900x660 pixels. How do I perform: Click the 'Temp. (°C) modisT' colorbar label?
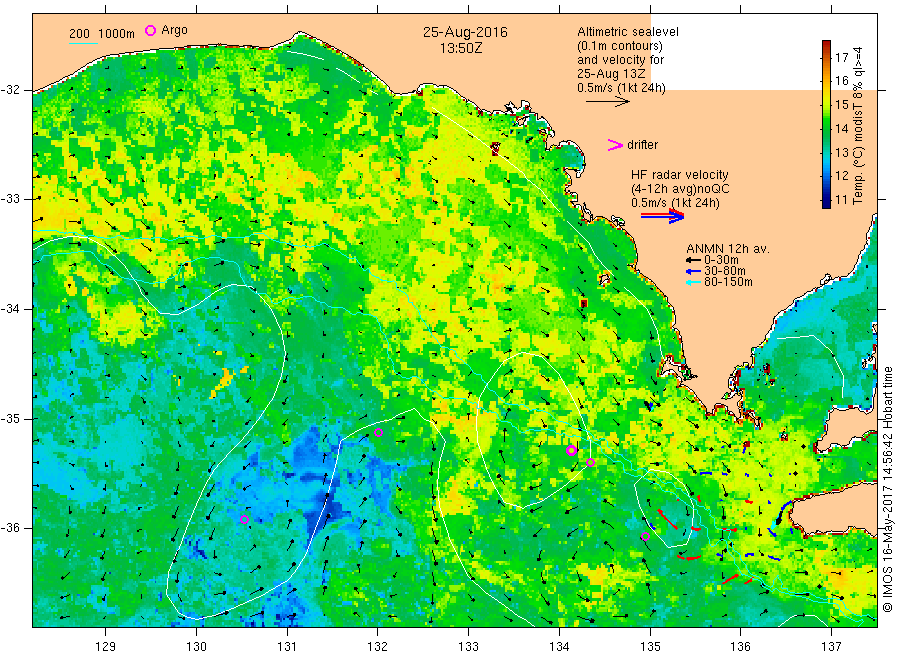click(x=858, y=125)
